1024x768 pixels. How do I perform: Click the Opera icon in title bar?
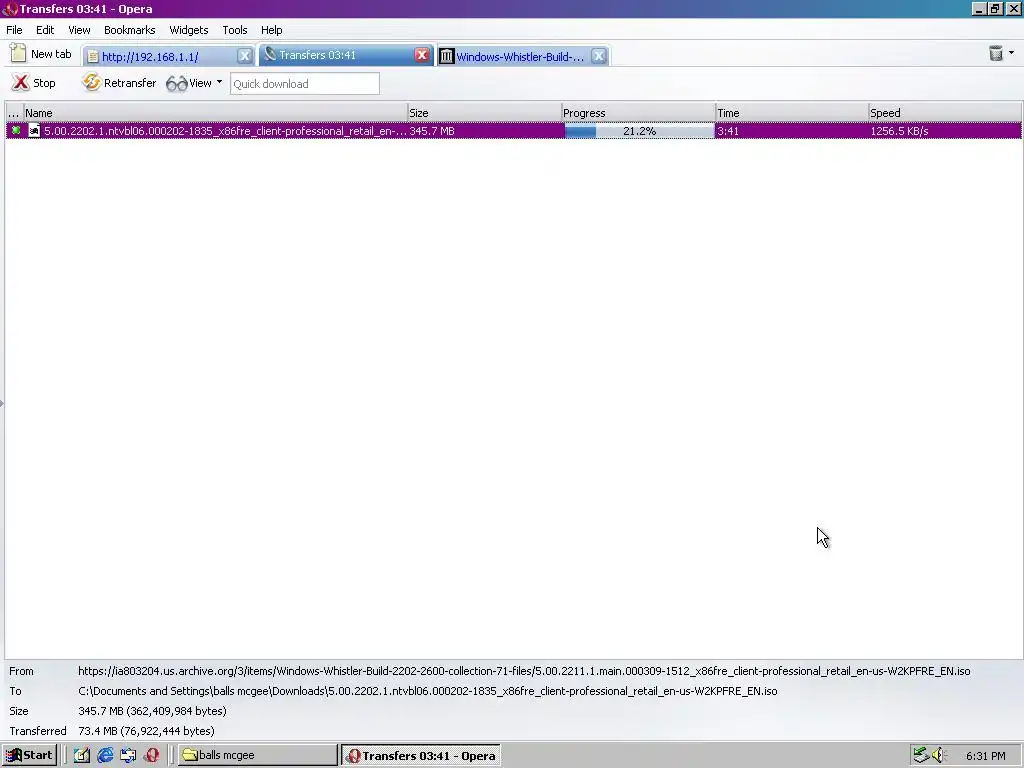(x=9, y=9)
